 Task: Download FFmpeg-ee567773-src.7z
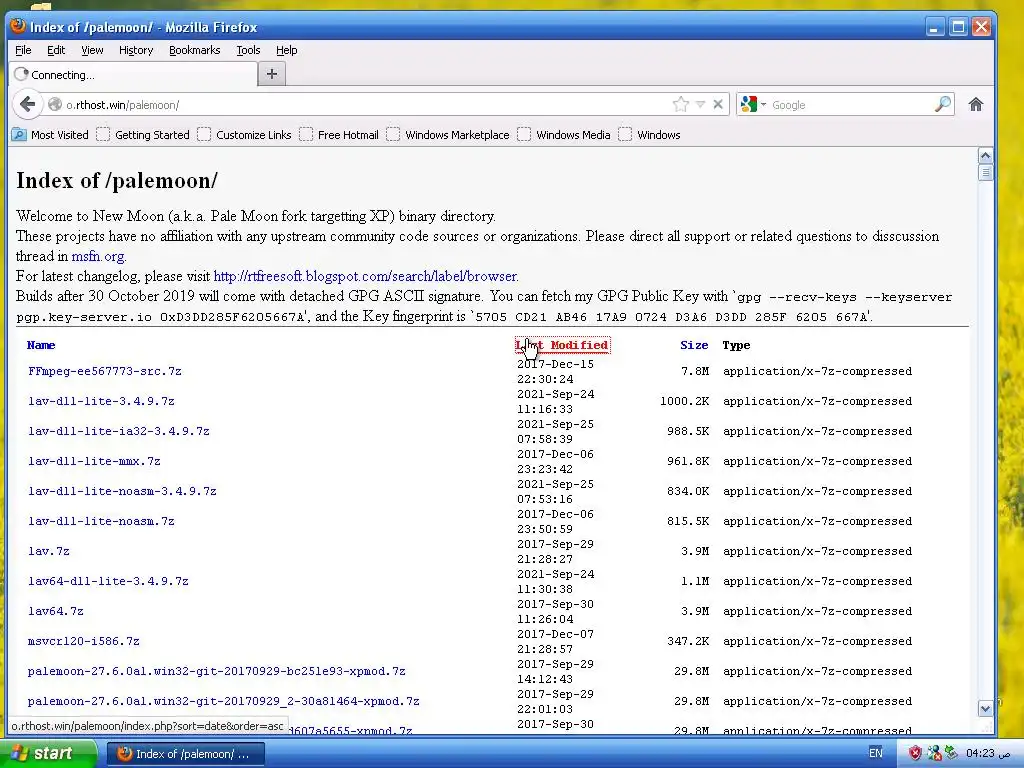104,371
